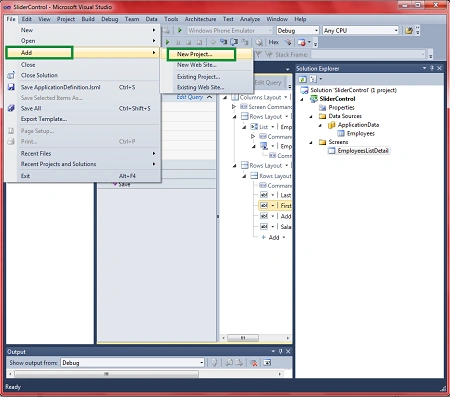Open the control type dropdown on the First row
Screen dimensions: 450x397
[273, 206]
